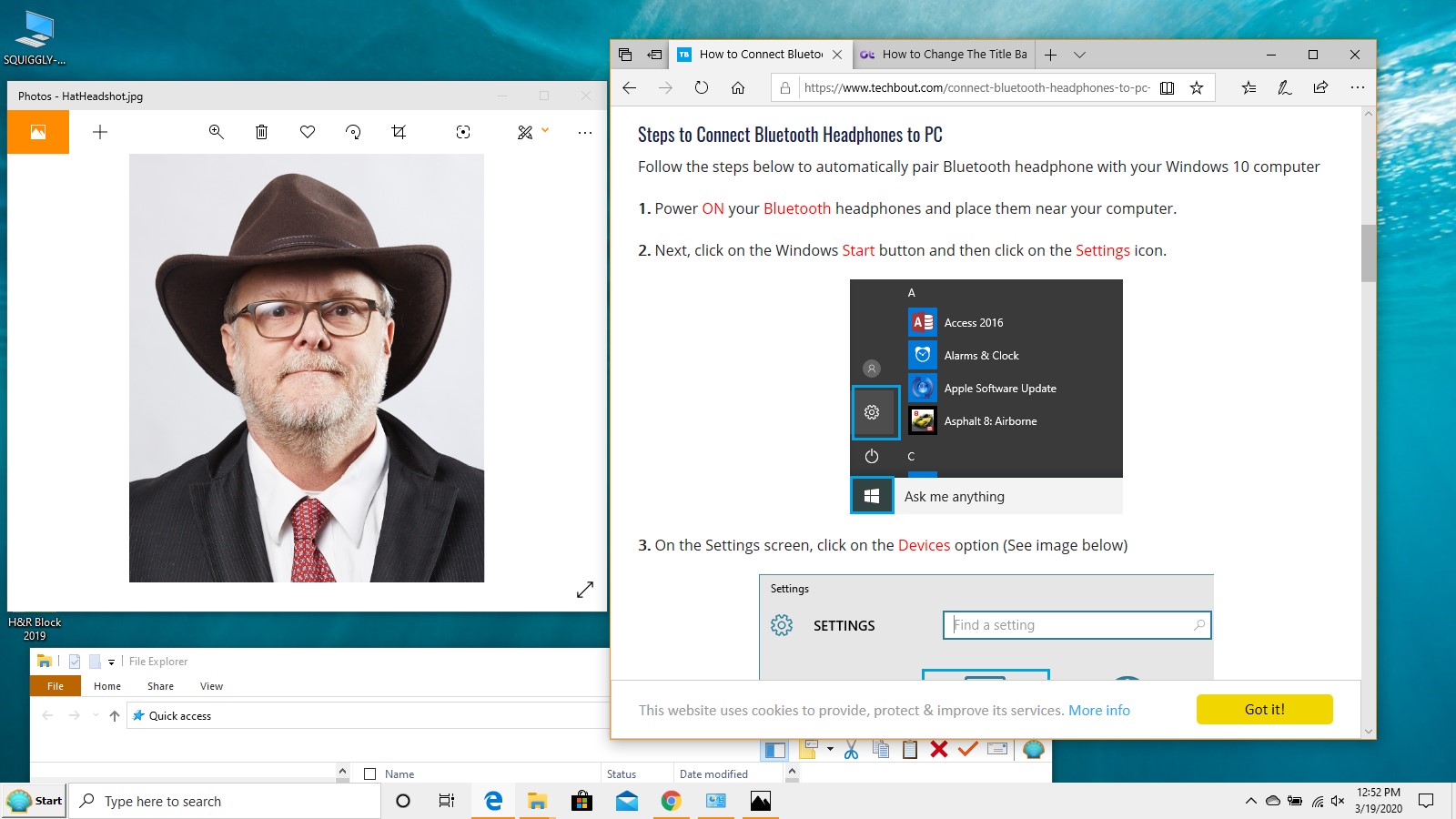Open the Start menu button
Screen dimensions: 1456x819
[x=35, y=801]
